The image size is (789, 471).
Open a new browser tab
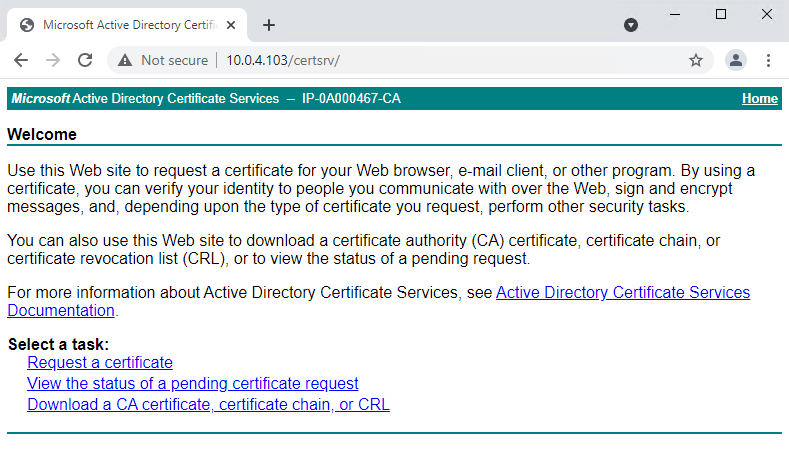(x=268, y=25)
